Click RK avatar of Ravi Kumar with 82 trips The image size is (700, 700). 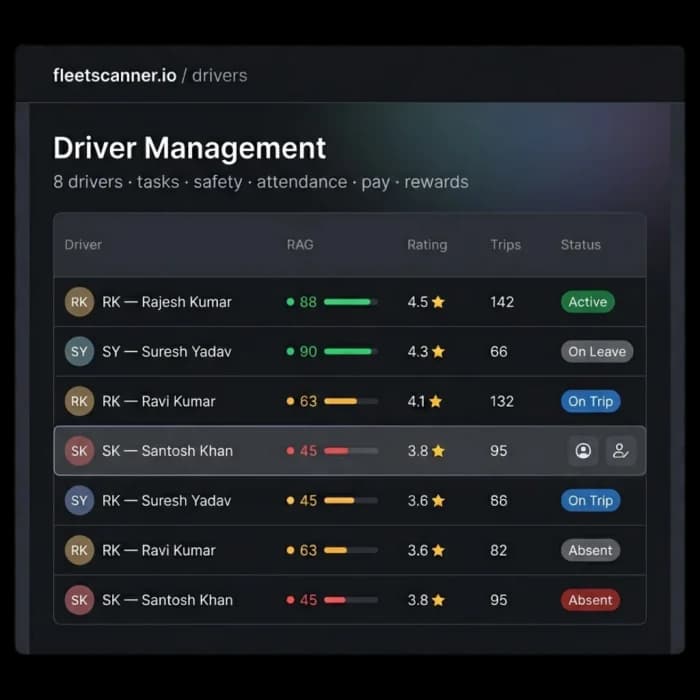79,550
